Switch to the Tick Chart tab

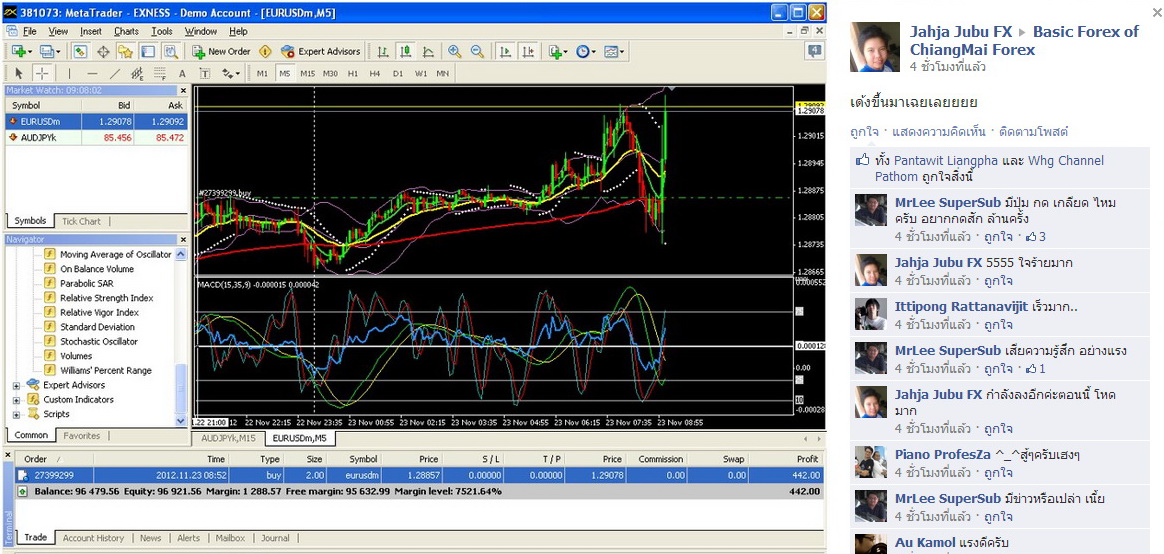[x=81, y=221]
